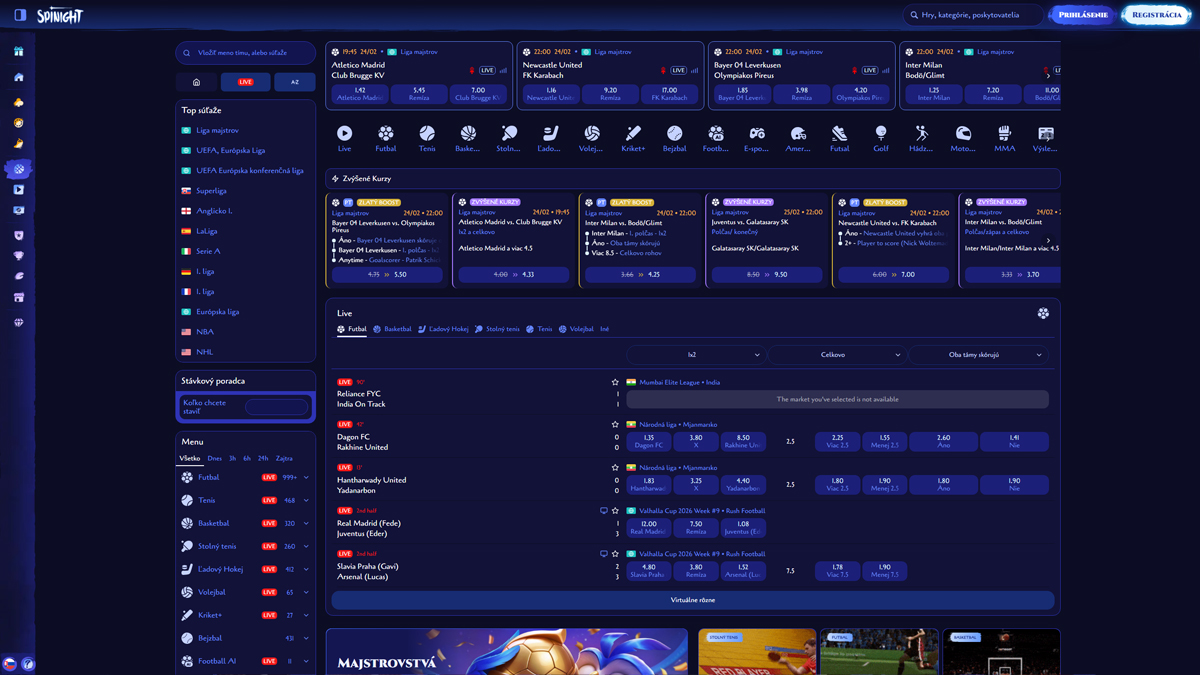Star the Dagon FC vs Rakhine United match
The height and width of the screenshot is (675, 1200).
pos(615,425)
